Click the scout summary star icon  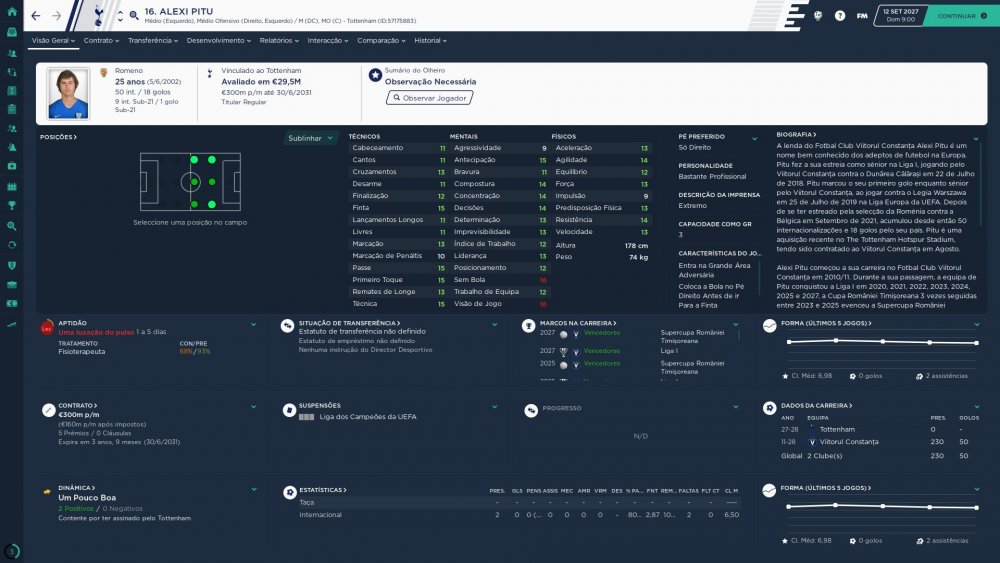[375, 75]
